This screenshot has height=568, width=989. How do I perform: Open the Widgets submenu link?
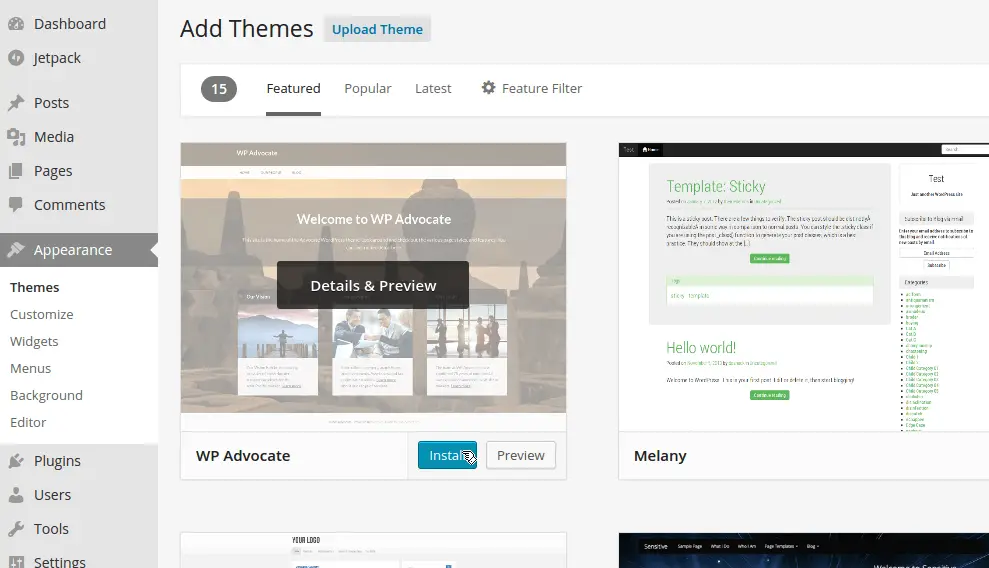click(34, 342)
